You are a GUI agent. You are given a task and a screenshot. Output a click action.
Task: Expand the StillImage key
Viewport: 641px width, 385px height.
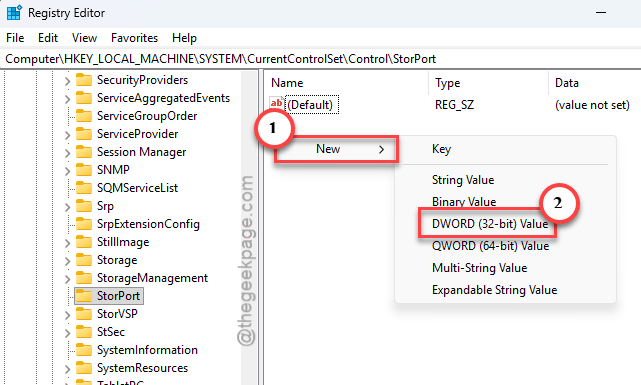67,243
